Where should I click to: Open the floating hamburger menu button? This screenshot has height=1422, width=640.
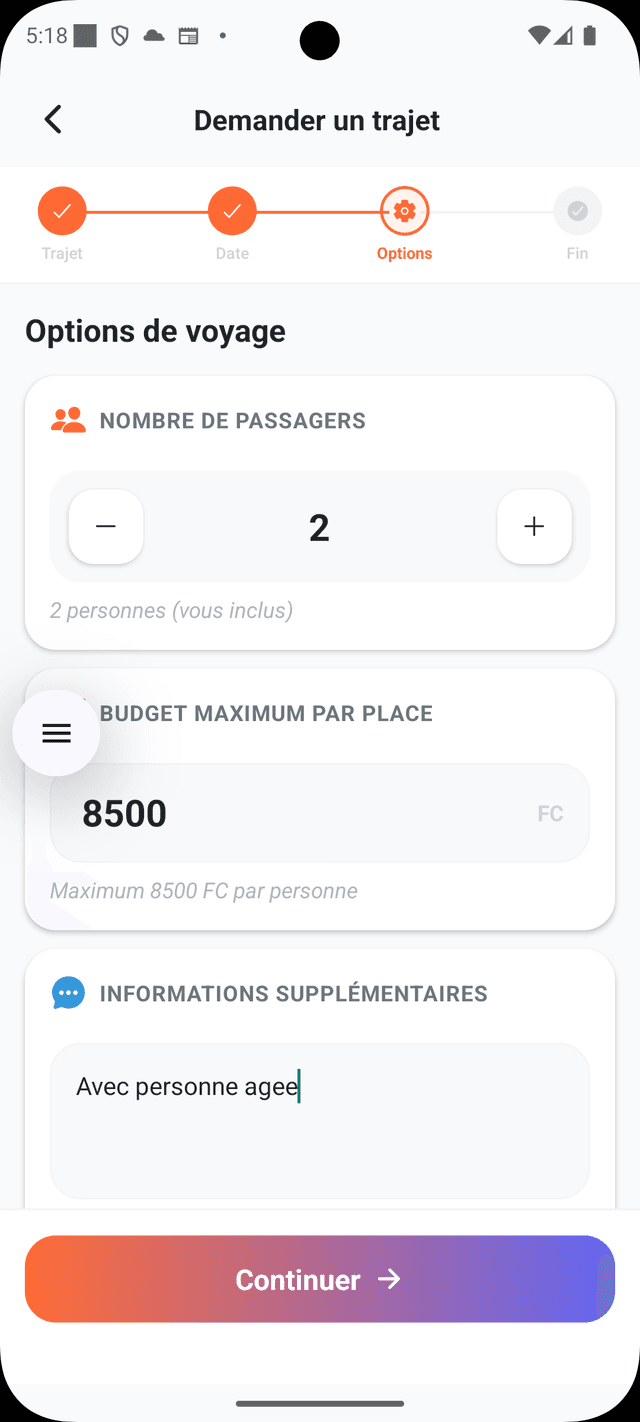56,733
